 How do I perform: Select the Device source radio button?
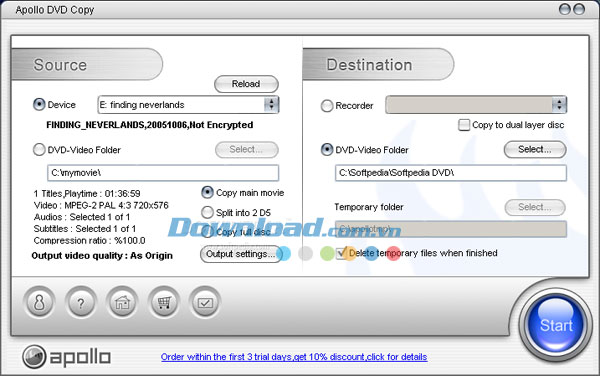[39, 104]
